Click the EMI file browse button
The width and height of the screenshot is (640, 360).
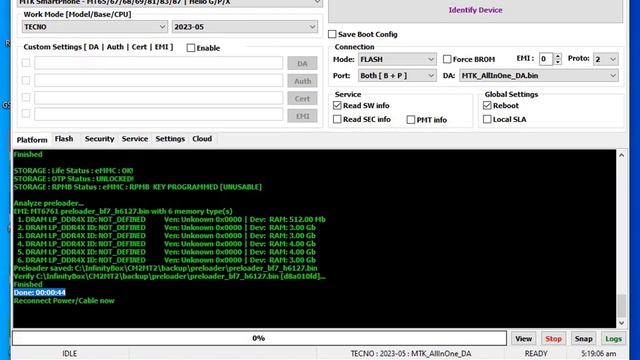click(x=302, y=116)
